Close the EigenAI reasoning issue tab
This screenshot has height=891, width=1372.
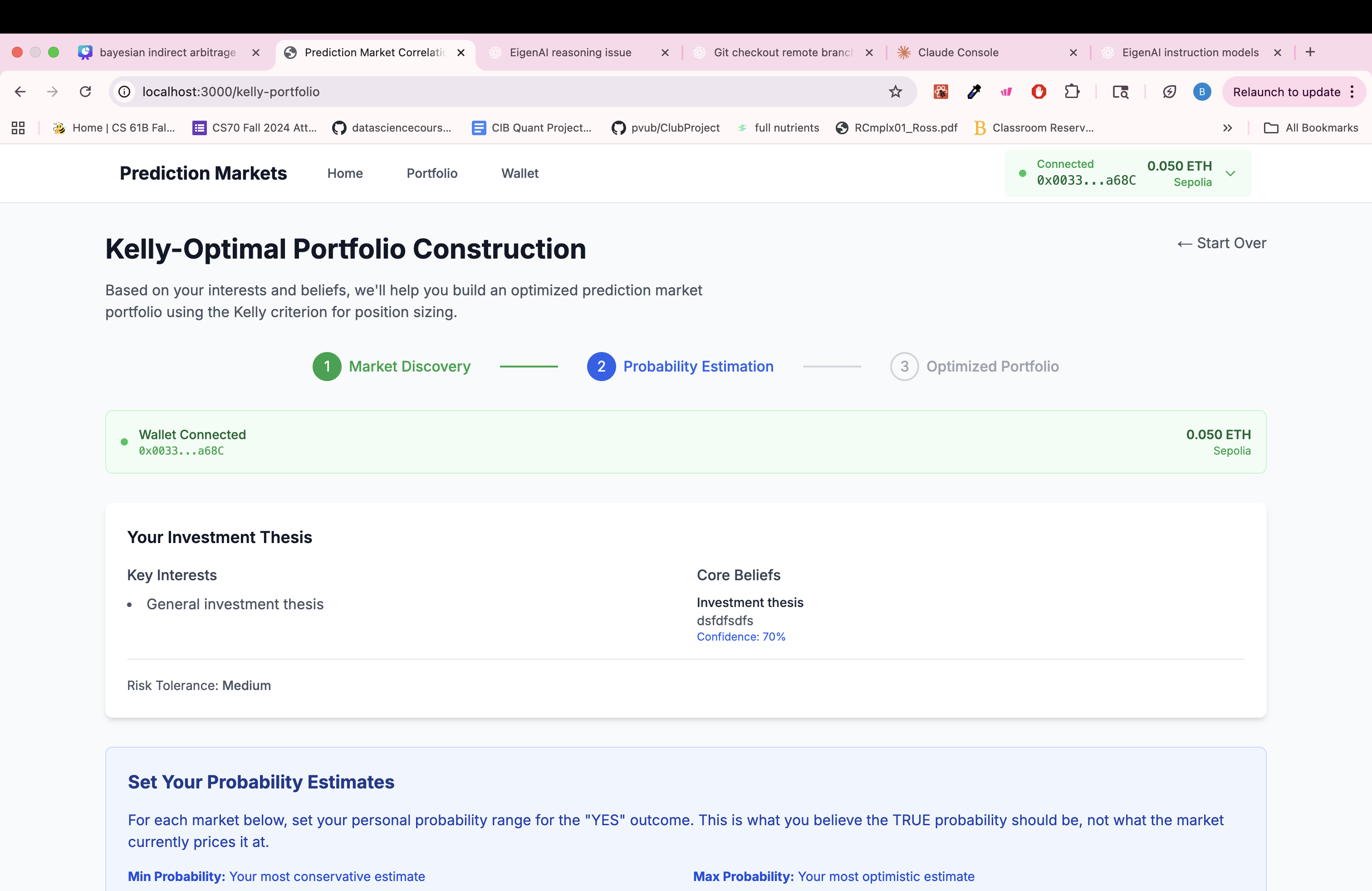click(x=665, y=53)
